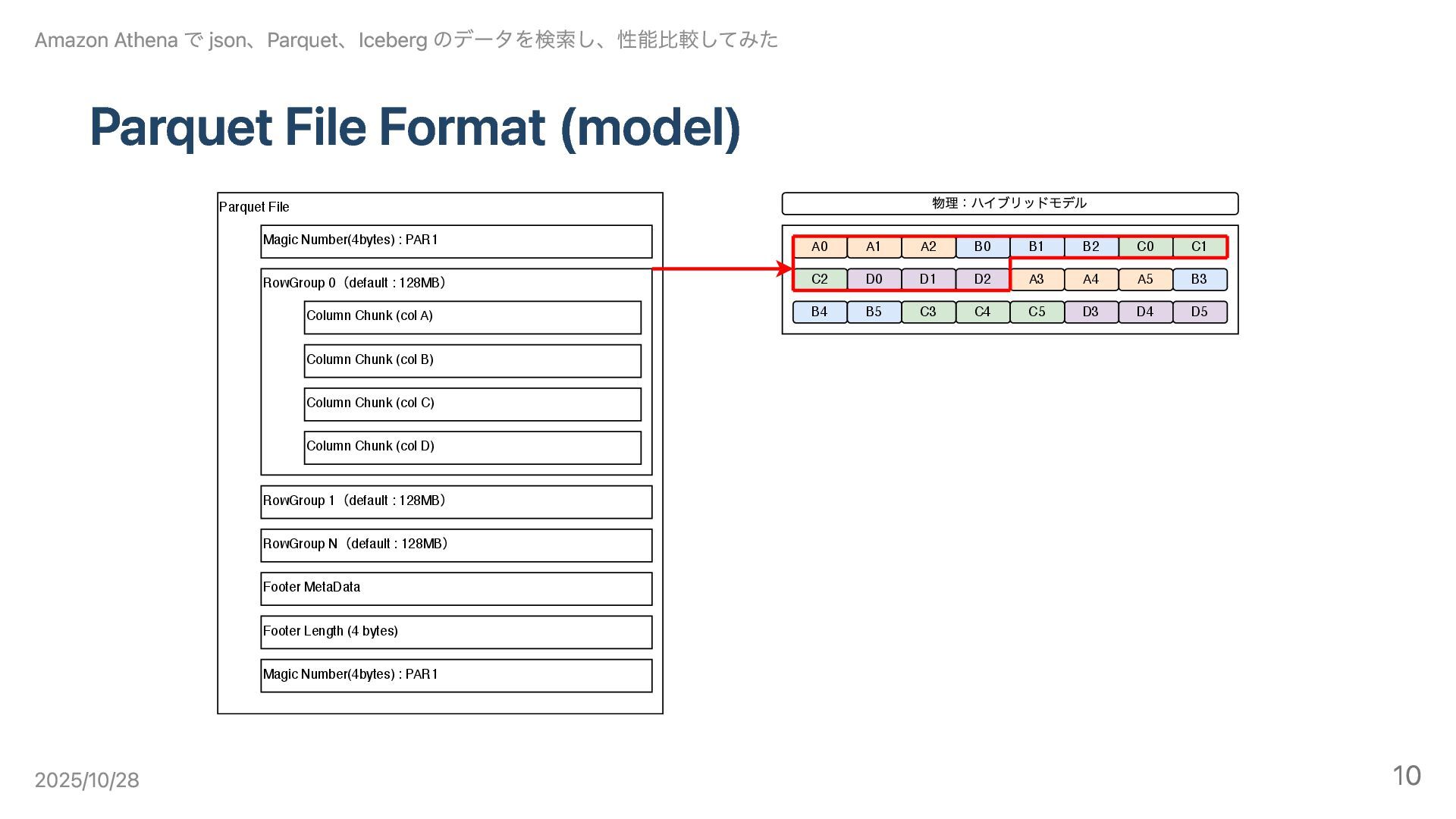Click the green C2 data cell
The width and height of the screenshot is (1456, 819).
tap(819, 280)
